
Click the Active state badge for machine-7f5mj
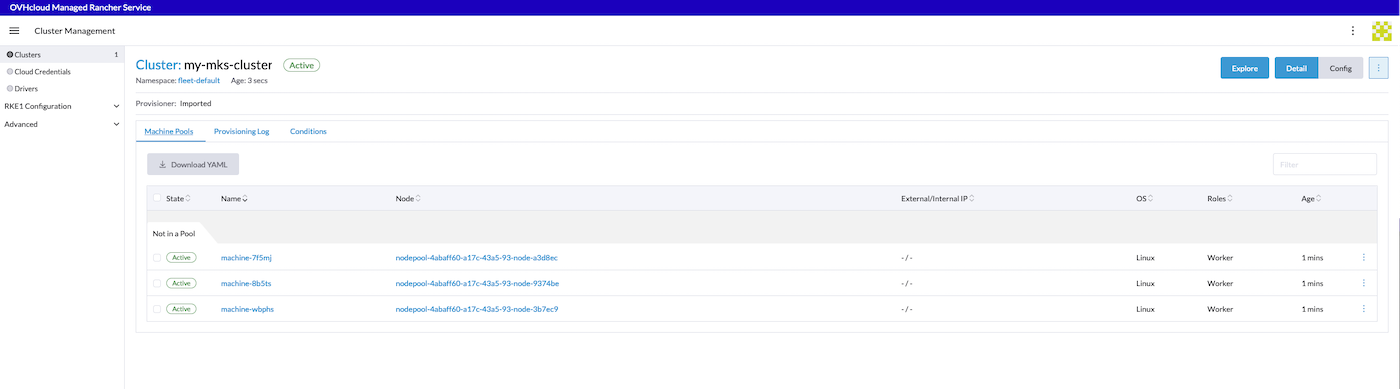pyautogui.click(x=181, y=257)
